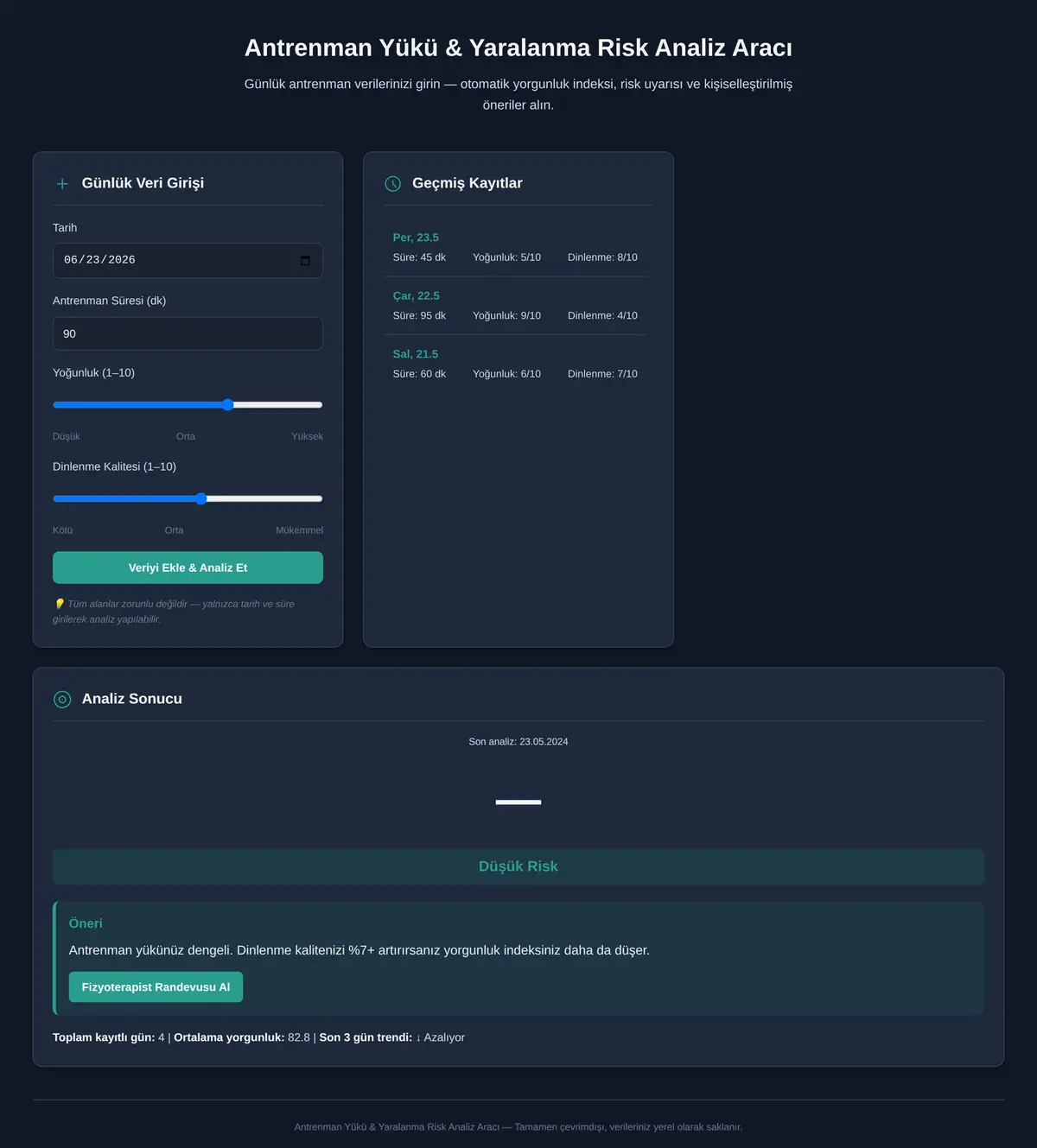This screenshot has height=1148, width=1037.
Task: Click the Dinlenme: 8/10 value
Action: click(x=602, y=257)
